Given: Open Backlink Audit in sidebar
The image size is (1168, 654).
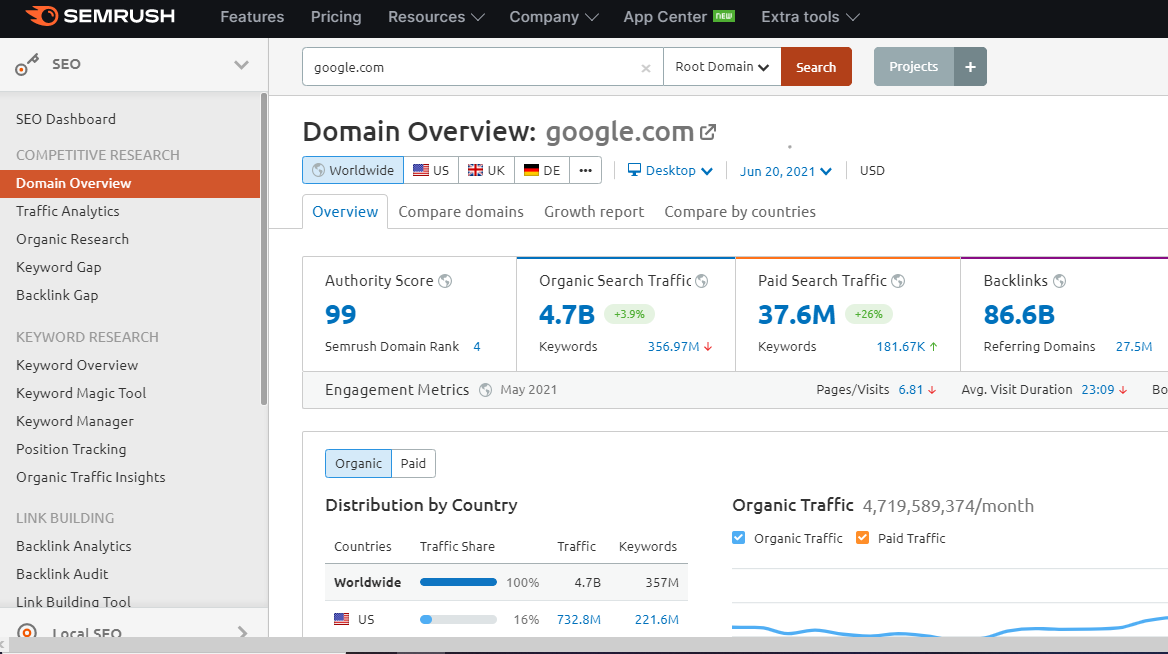Looking at the screenshot, I should pyautogui.click(x=62, y=574).
